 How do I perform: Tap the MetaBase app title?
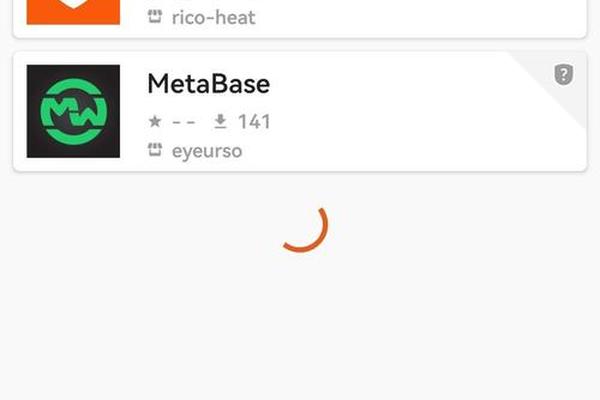point(209,84)
